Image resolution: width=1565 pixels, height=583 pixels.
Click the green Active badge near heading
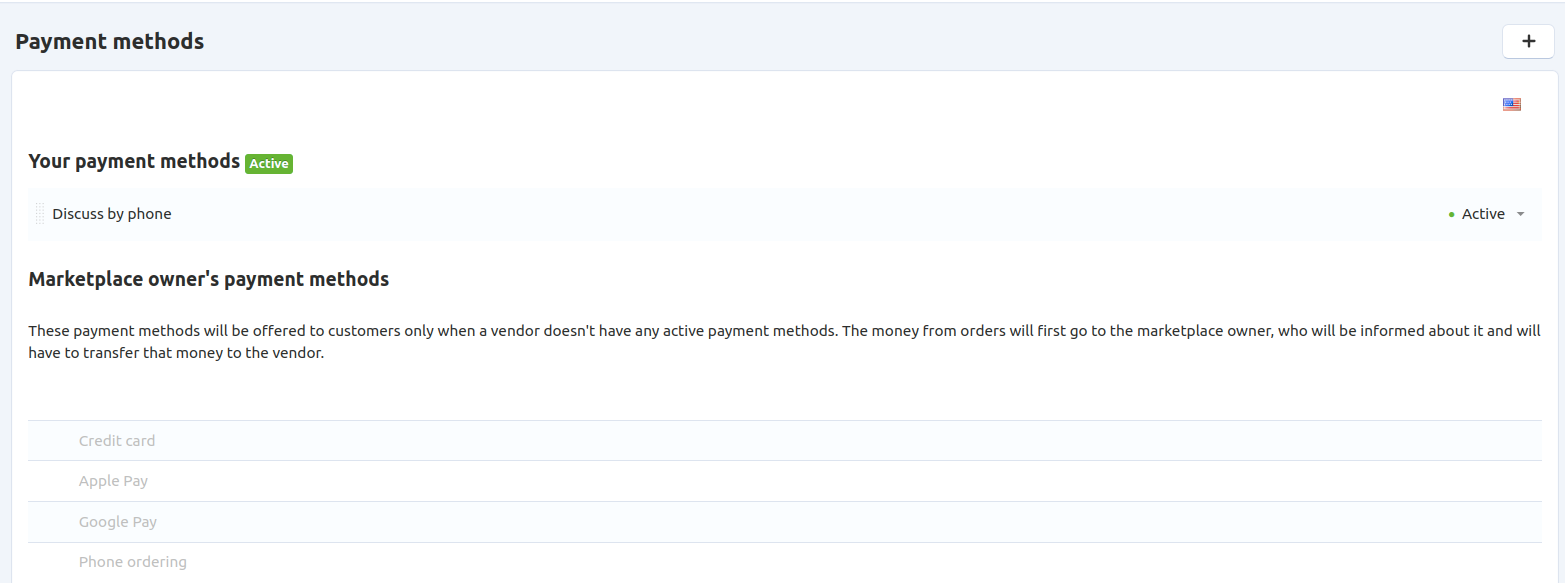(x=269, y=164)
